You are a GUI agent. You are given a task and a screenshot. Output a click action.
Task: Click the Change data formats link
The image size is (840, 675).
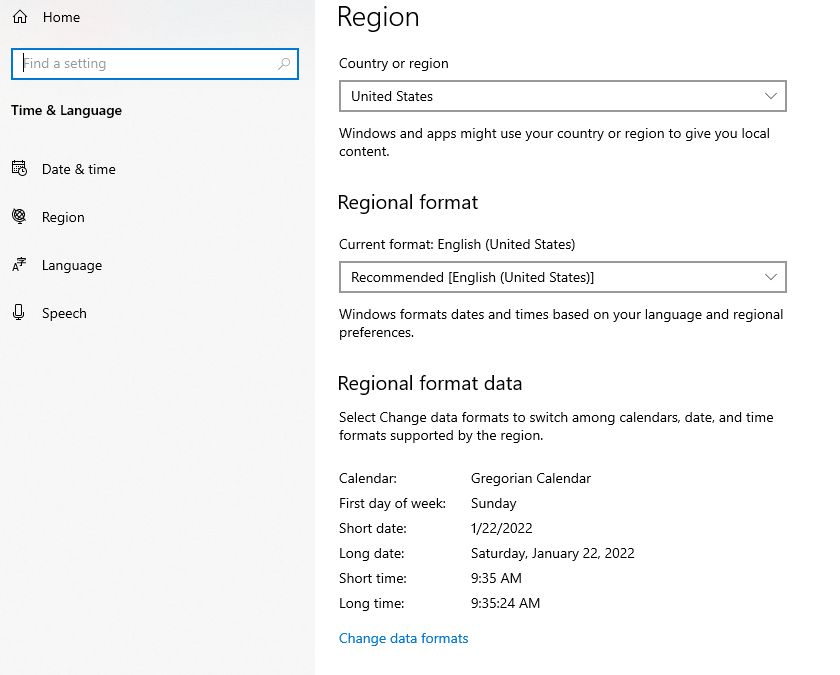coord(403,638)
